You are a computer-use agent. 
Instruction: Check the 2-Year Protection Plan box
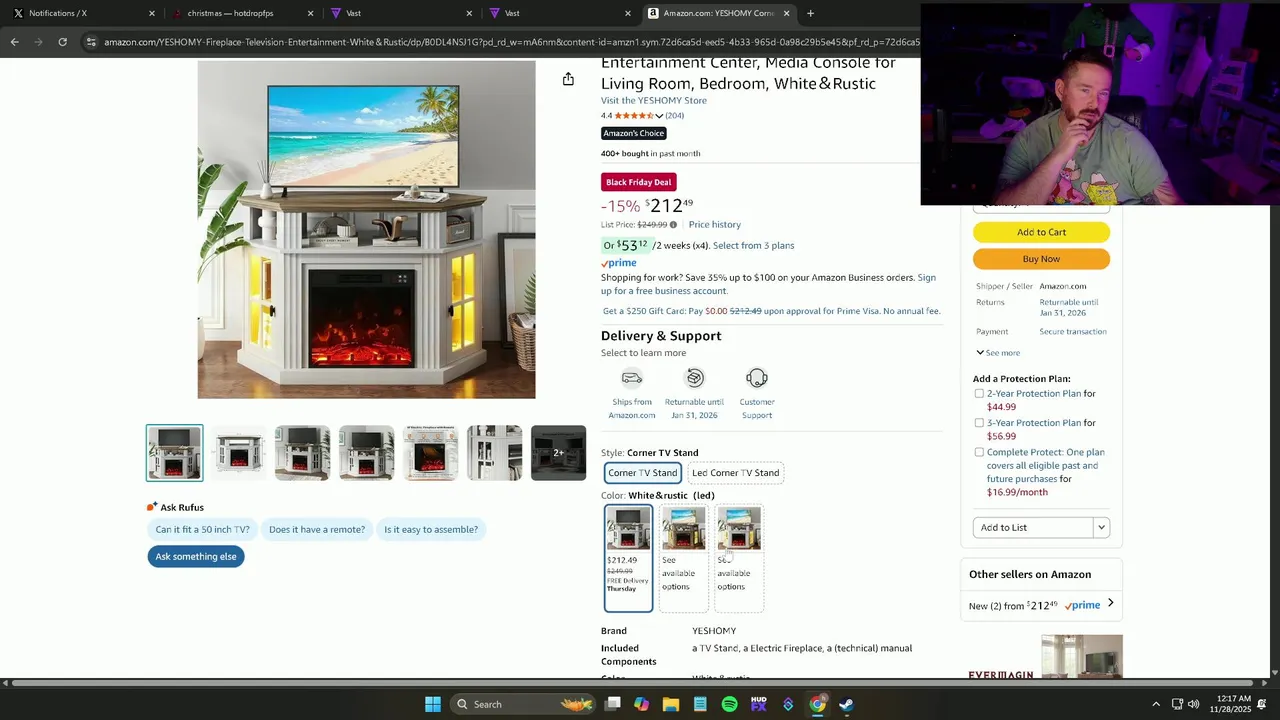(979, 394)
